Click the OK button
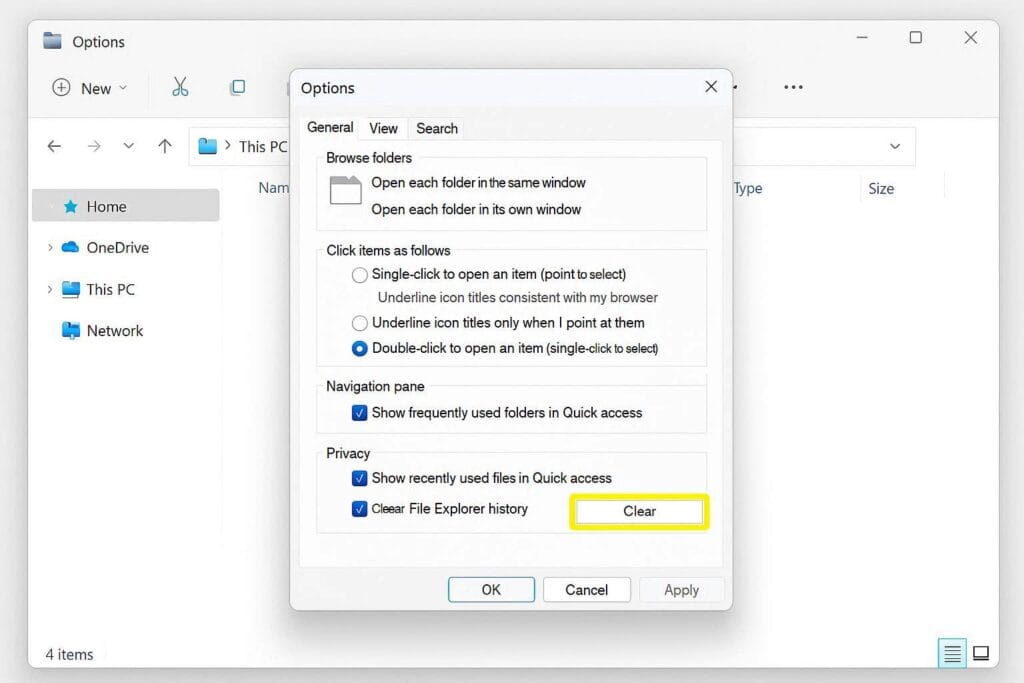Image resolution: width=1024 pixels, height=683 pixels. point(491,590)
